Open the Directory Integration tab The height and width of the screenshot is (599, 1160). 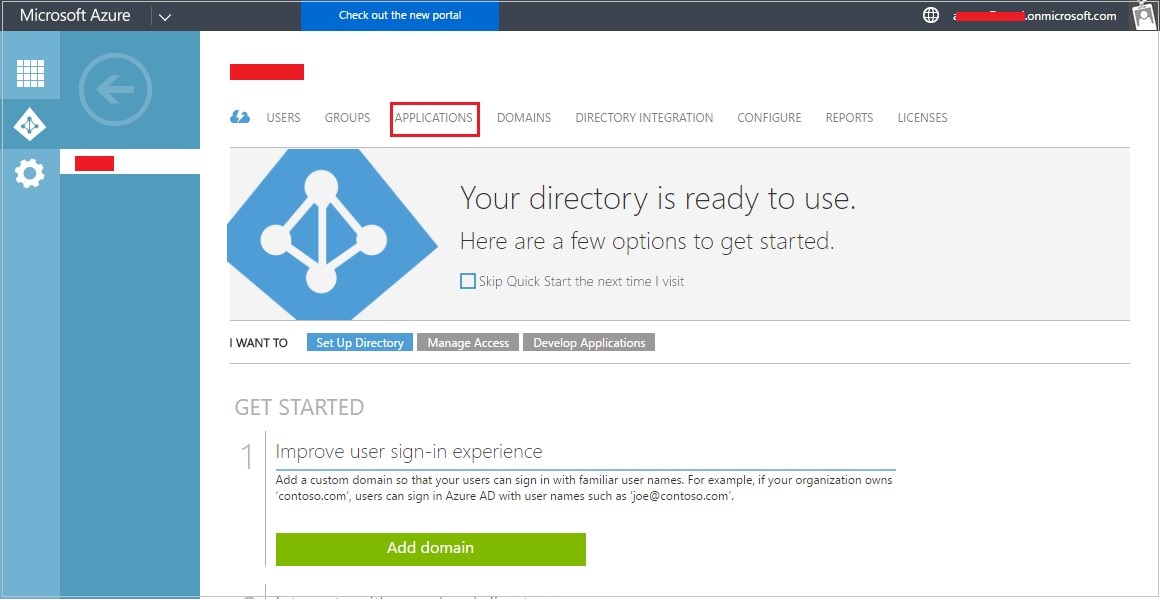[644, 118]
